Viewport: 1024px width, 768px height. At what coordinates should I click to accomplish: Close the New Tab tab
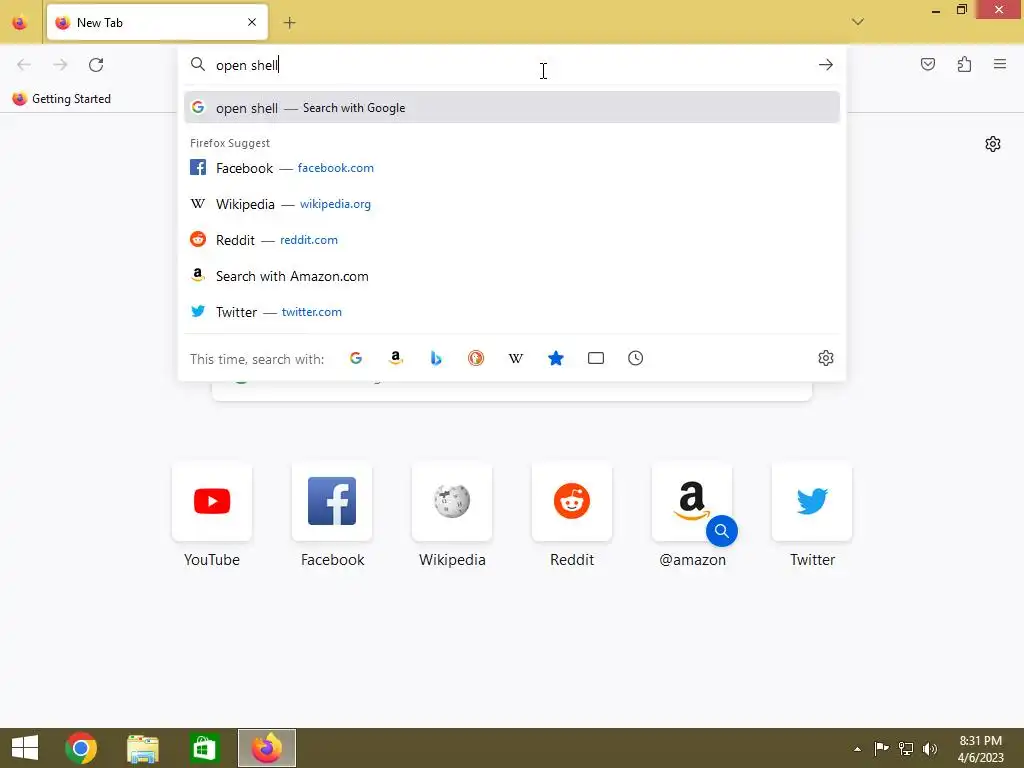coord(252,22)
